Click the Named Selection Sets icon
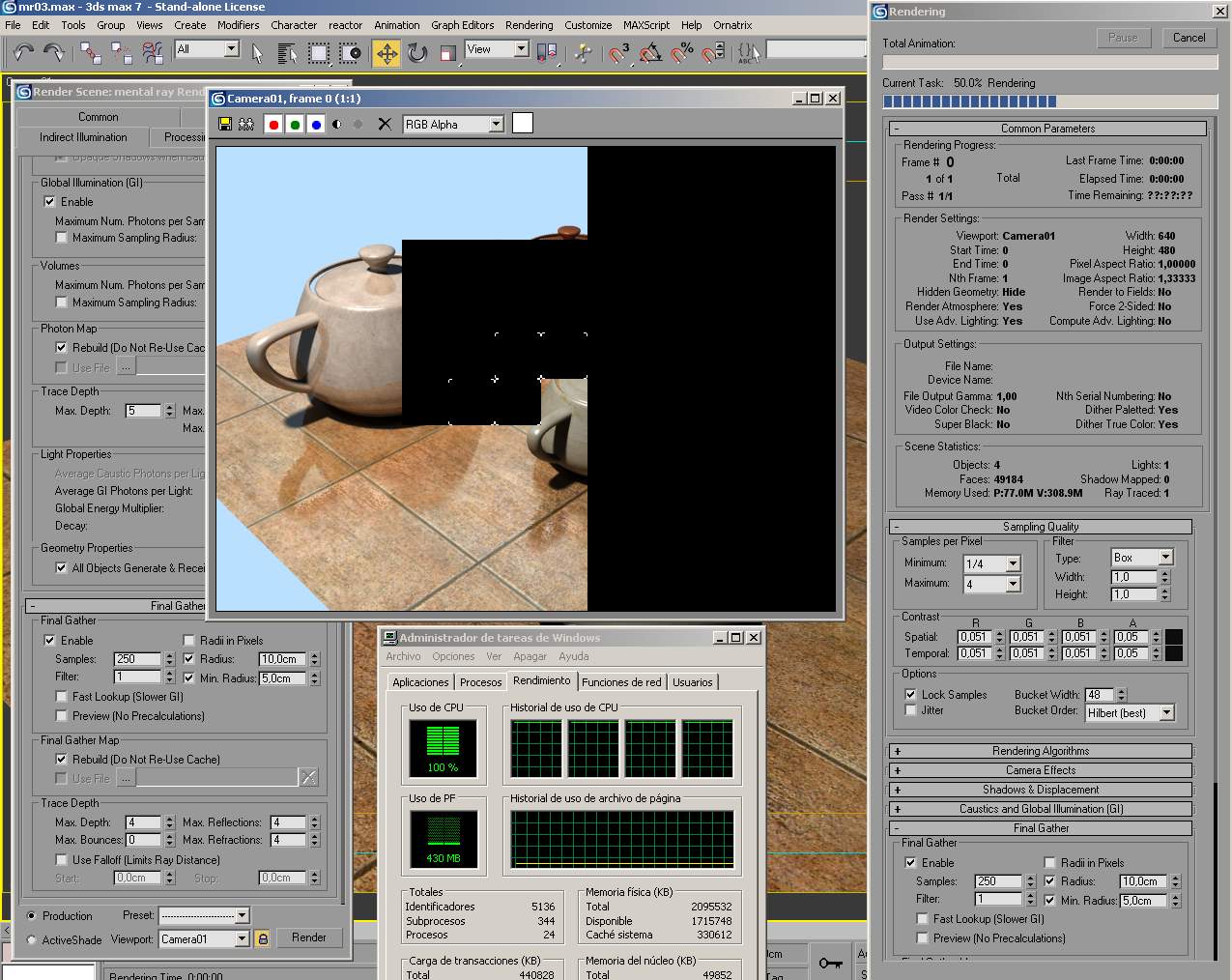The image size is (1232, 980). (748, 52)
